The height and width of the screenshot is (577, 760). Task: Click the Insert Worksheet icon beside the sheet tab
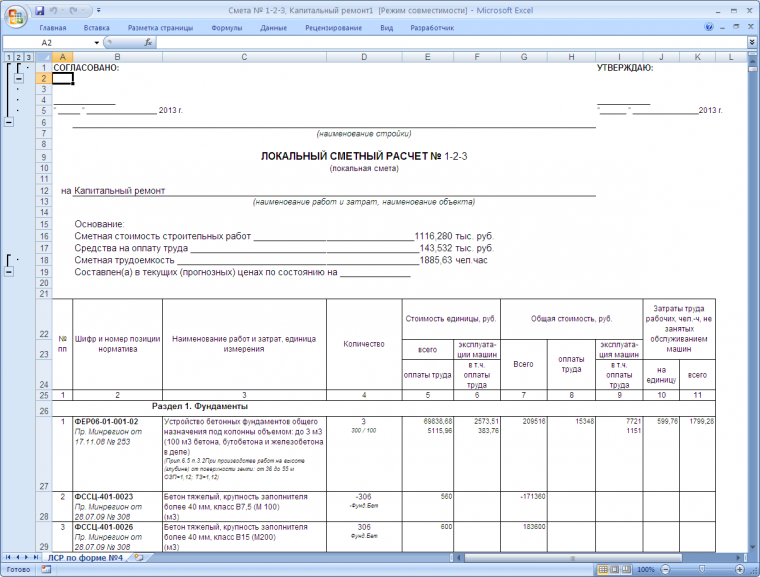point(141,557)
